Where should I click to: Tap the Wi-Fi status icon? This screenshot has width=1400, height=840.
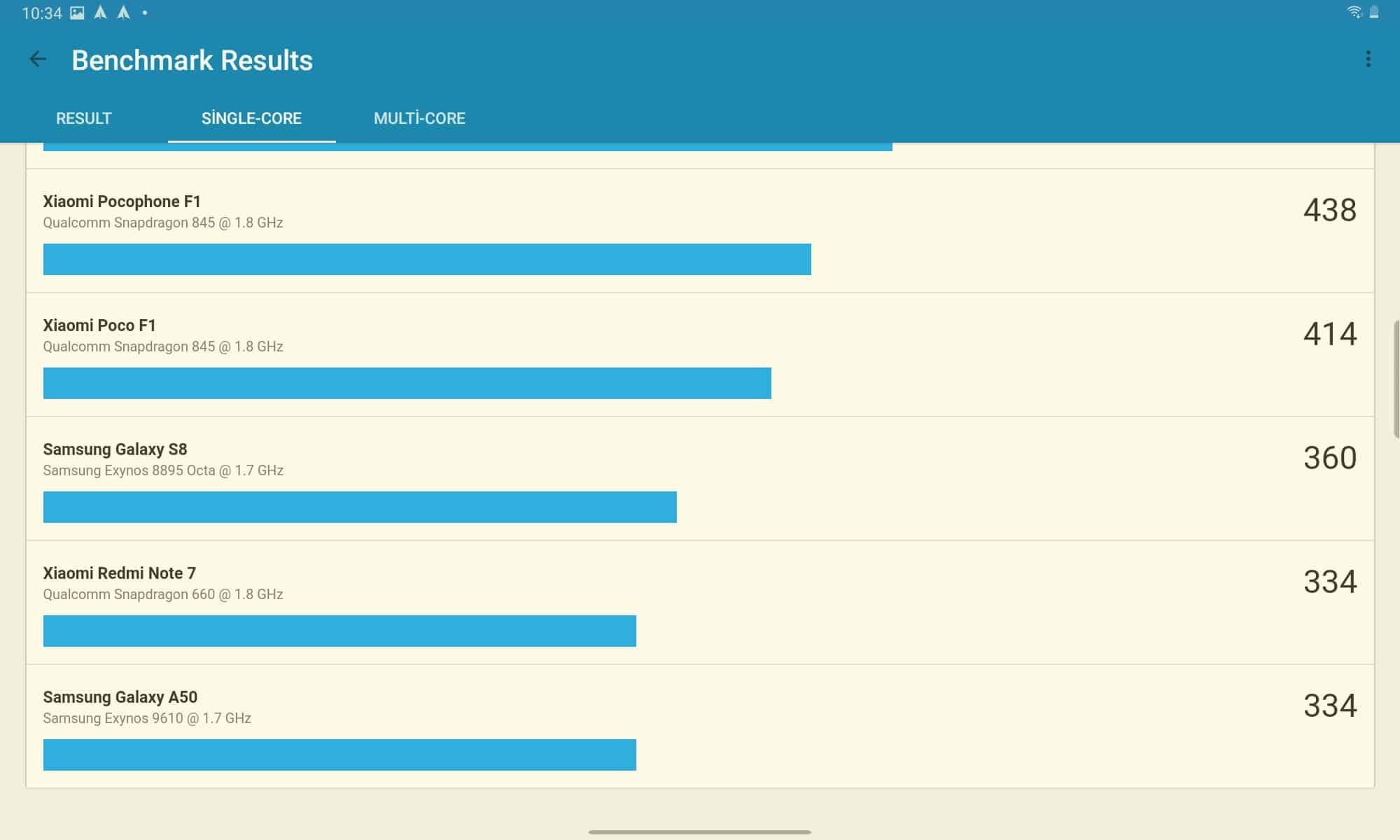[x=1354, y=13]
